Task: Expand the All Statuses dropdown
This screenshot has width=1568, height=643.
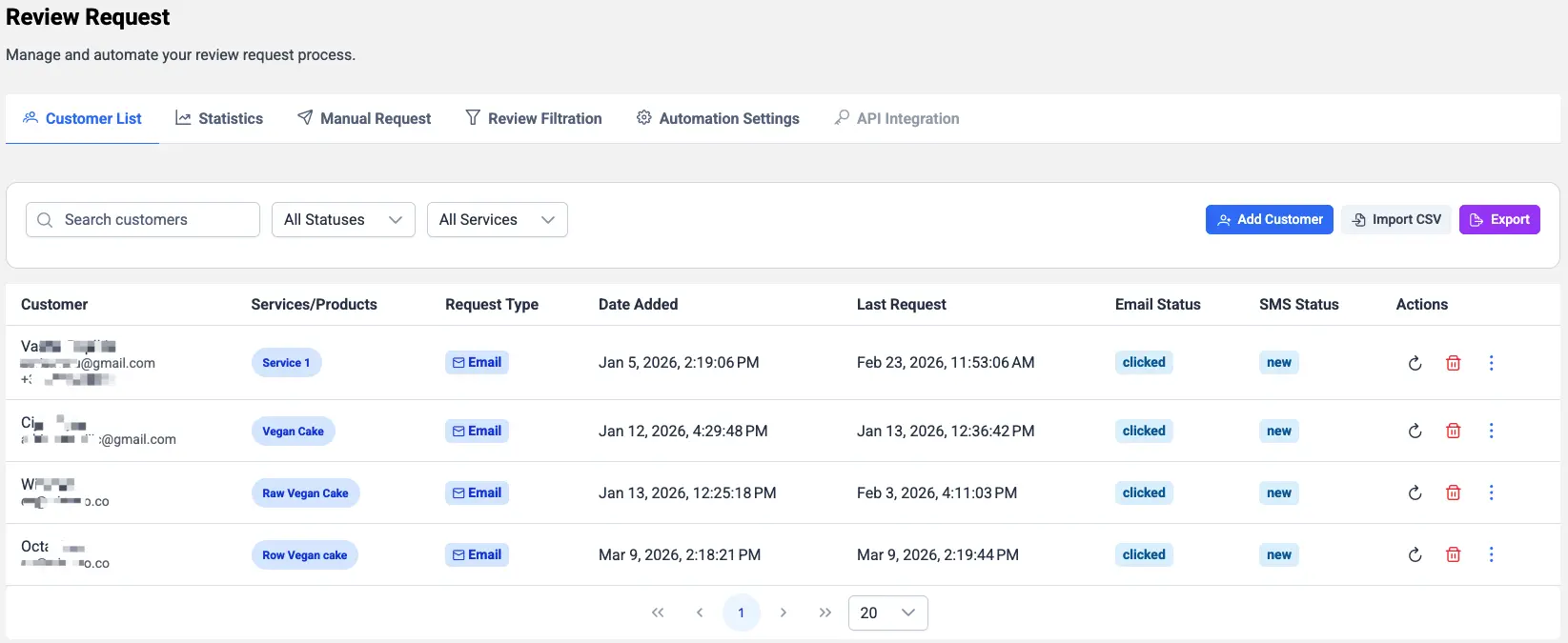Action: [x=343, y=220]
